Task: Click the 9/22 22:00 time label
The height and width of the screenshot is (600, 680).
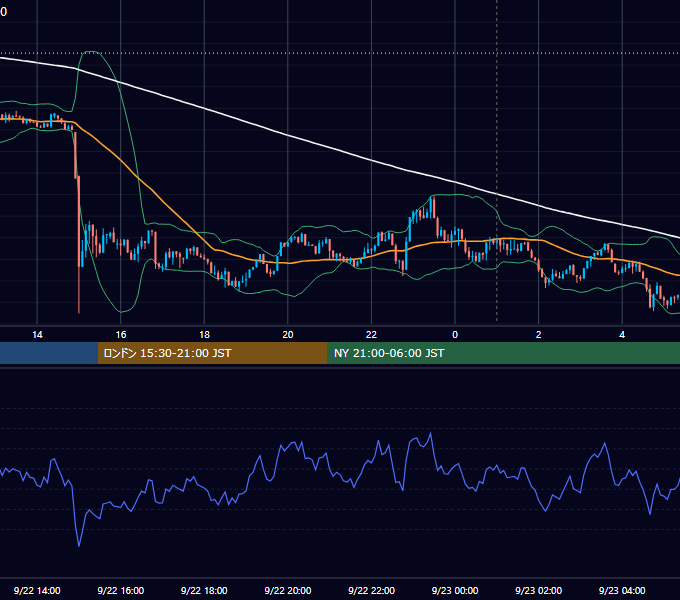Action: tap(371, 590)
